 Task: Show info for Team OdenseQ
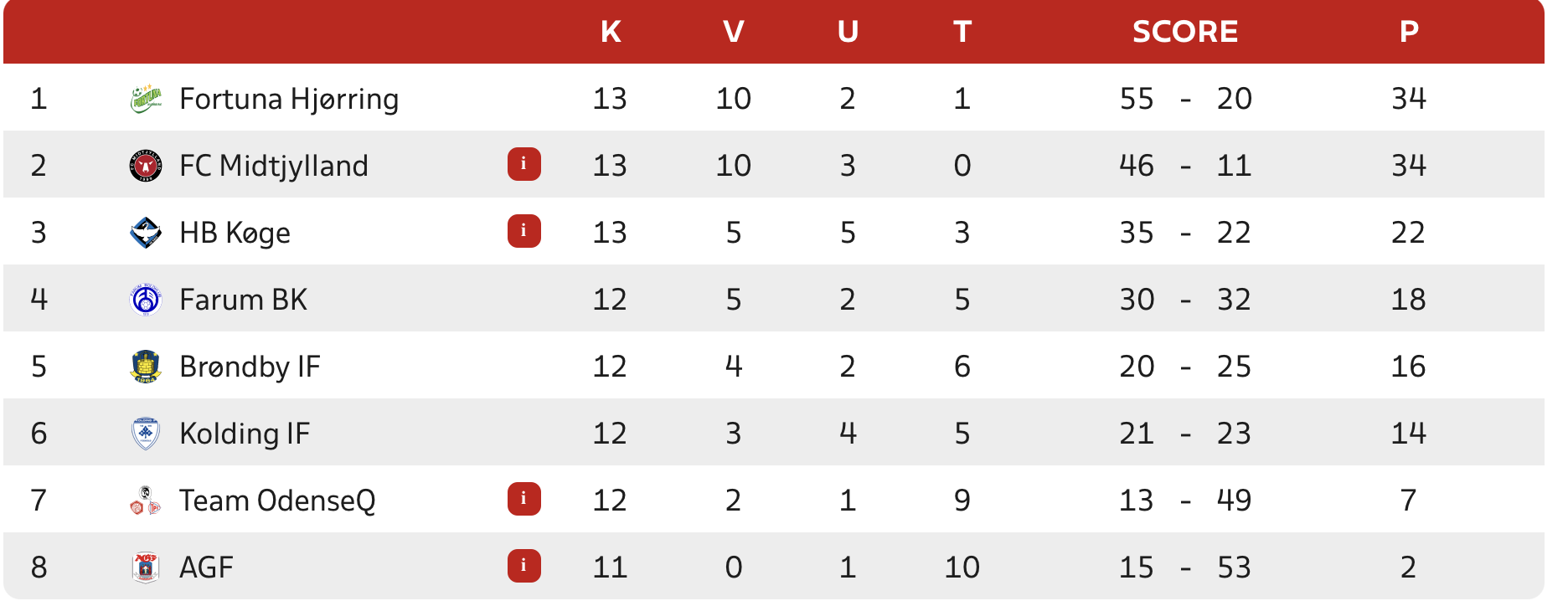pyautogui.click(x=524, y=499)
